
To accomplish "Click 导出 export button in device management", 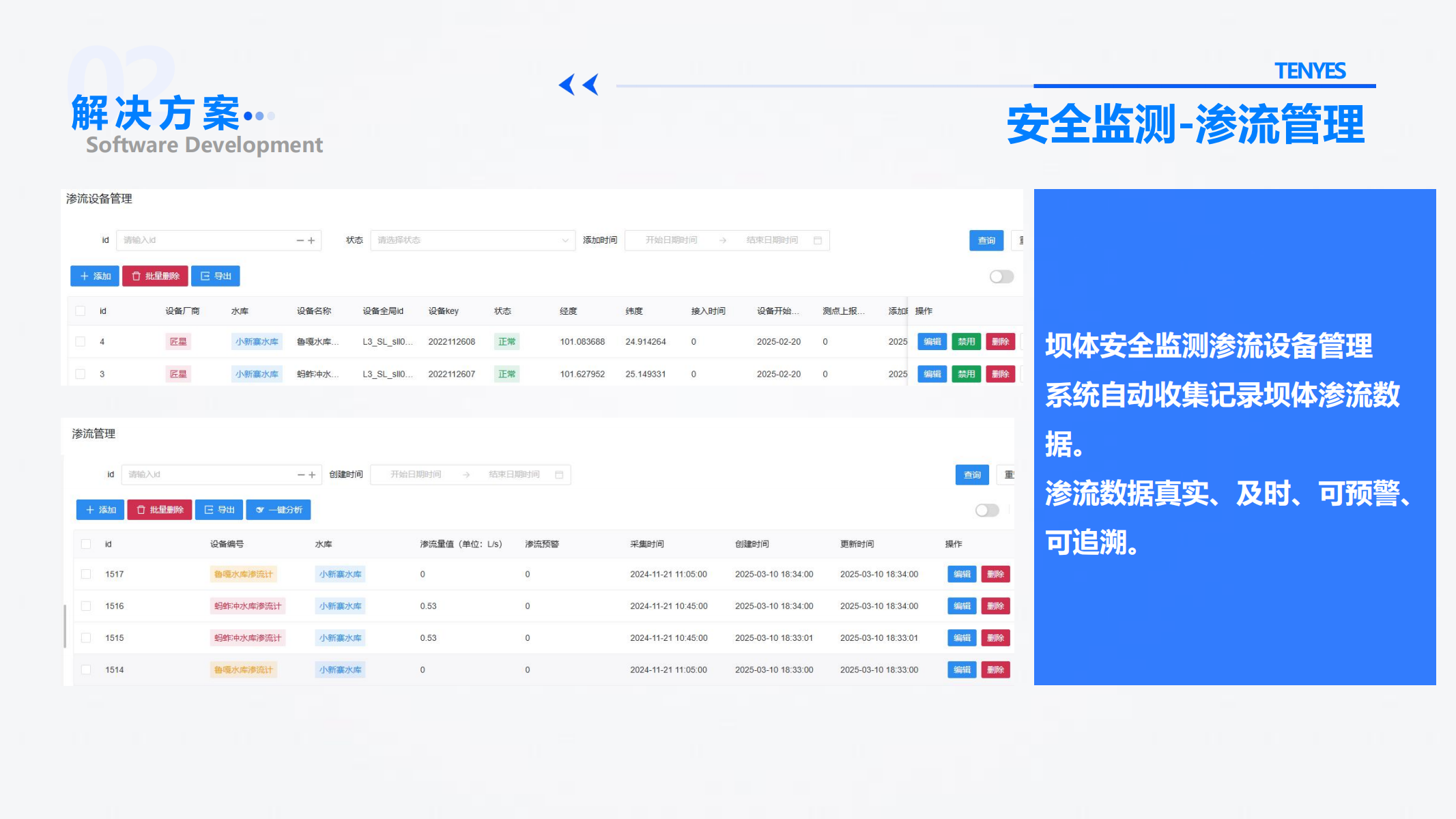I will point(216,276).
